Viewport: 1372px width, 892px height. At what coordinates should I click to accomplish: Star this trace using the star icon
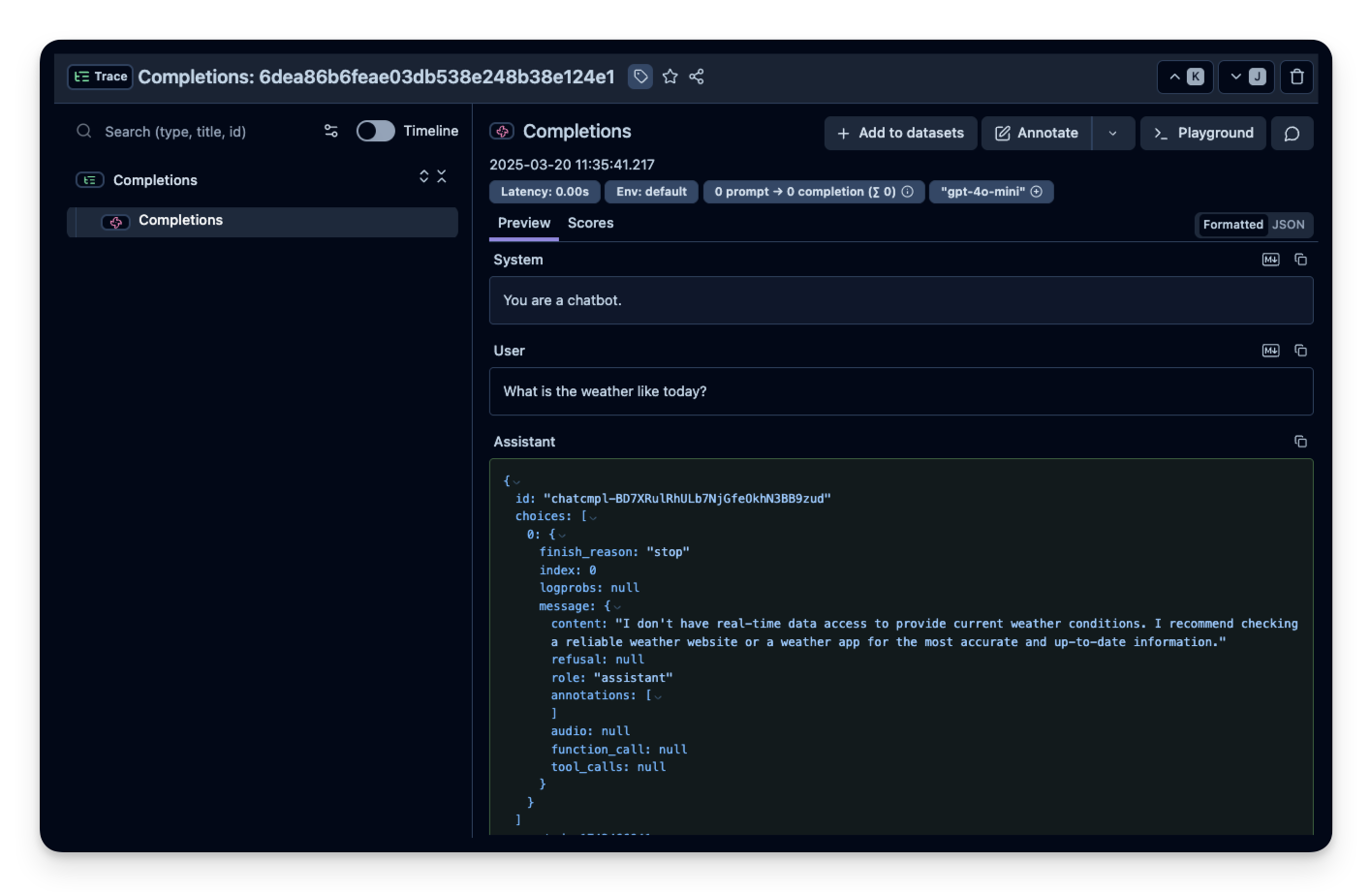point(670,76)
